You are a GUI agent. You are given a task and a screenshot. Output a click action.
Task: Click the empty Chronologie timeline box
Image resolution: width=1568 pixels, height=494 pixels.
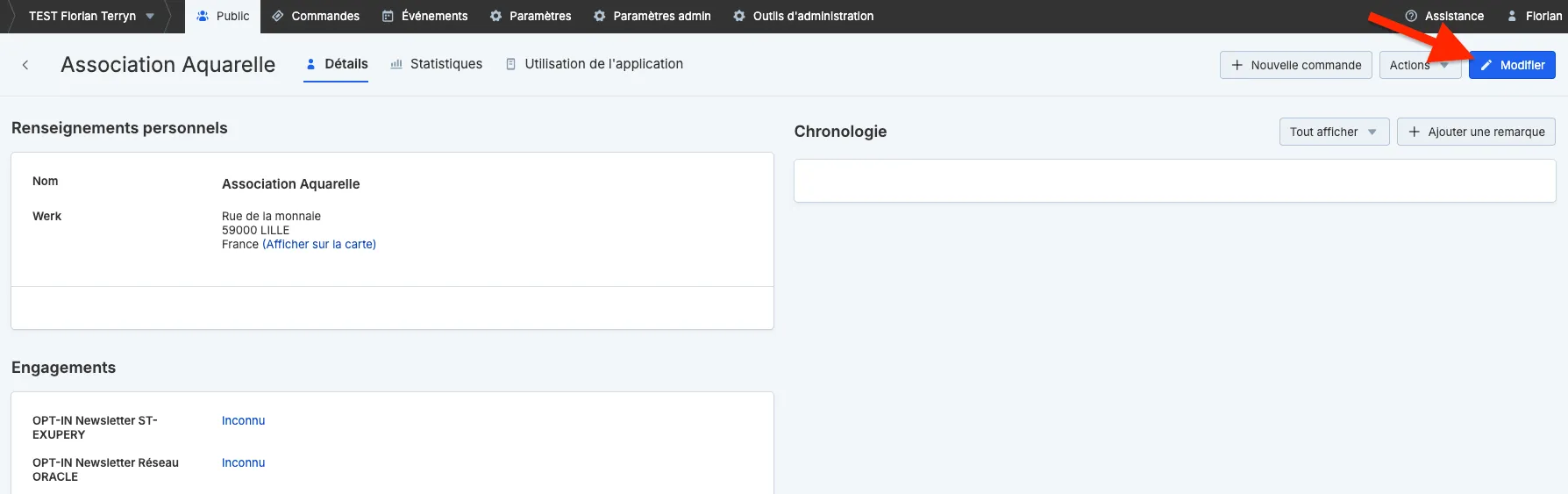[x=1174, y=181]
